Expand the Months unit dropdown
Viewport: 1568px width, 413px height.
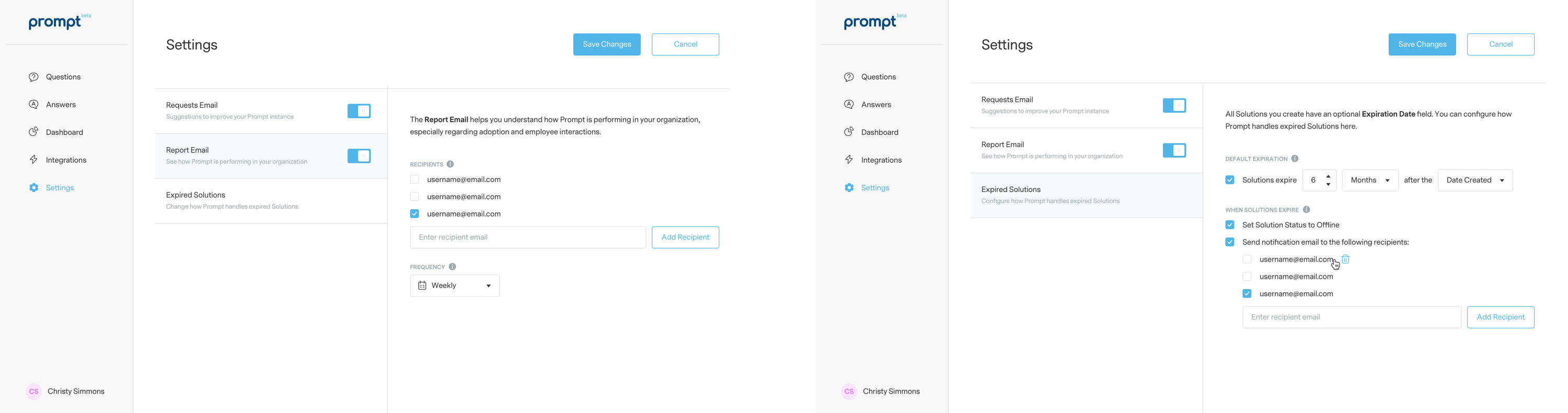(x=1369, y=180)
